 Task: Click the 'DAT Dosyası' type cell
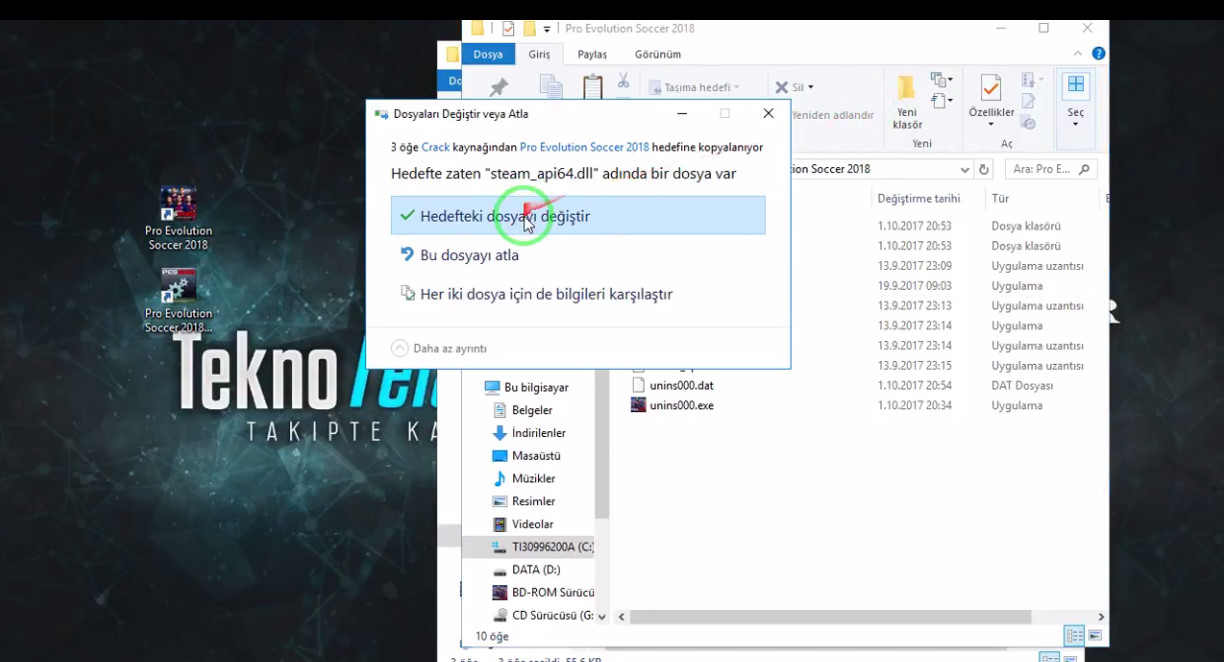pos(1022,385)
